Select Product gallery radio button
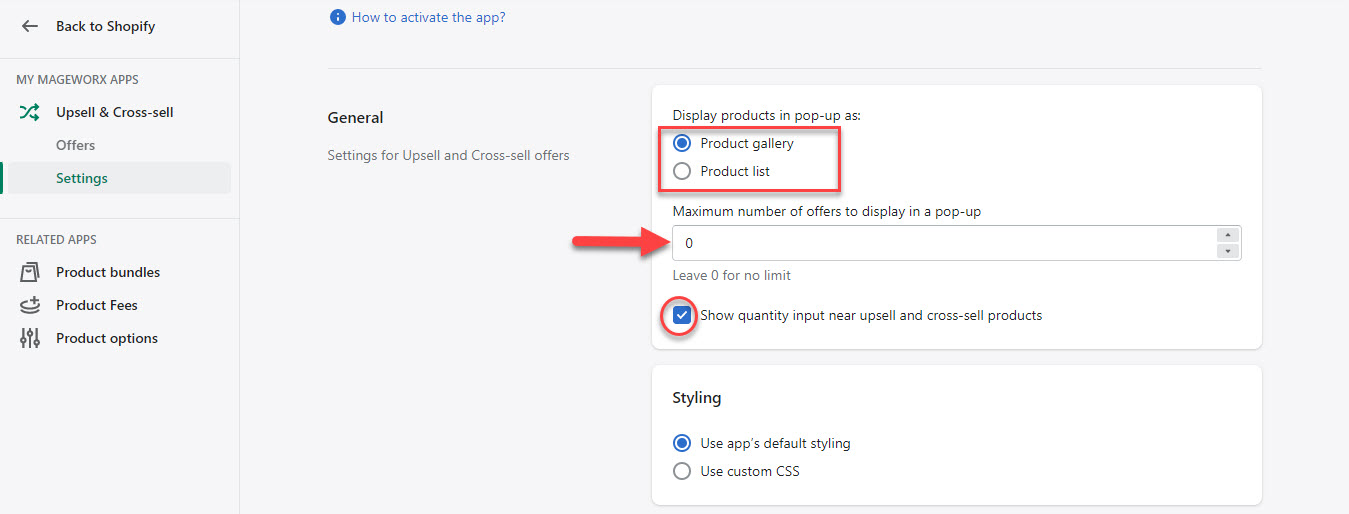This screenshot has height=514, width=1349. [682, 143]
